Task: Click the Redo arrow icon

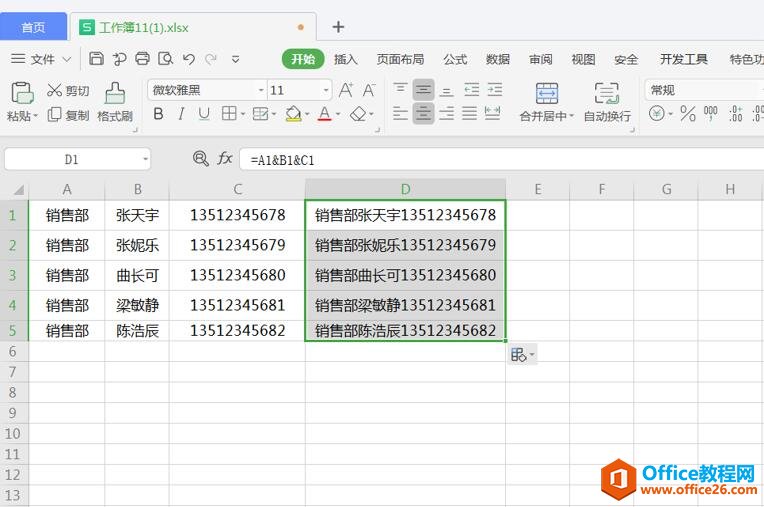Action: (210, 59)
